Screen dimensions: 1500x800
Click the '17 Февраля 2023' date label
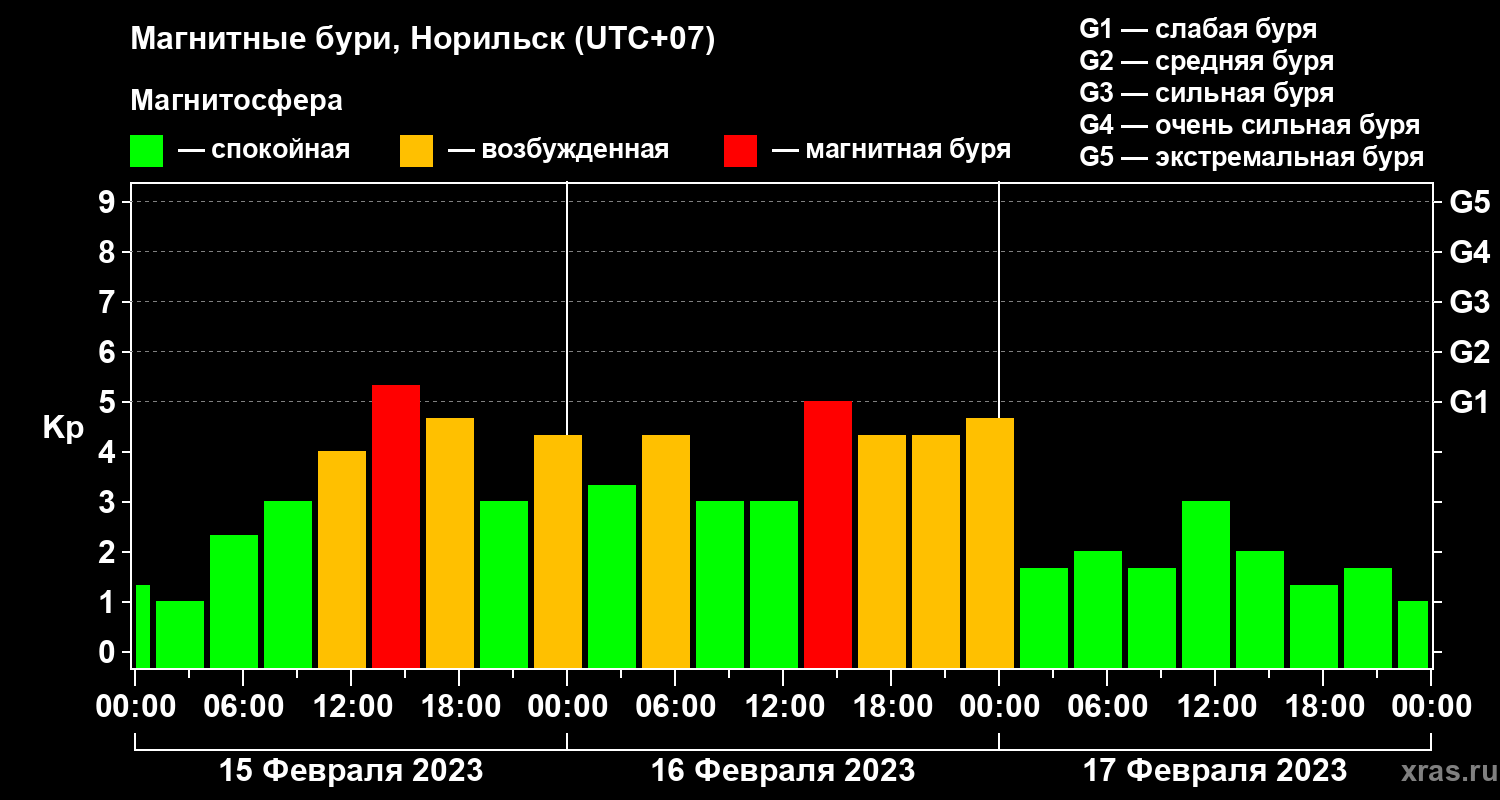click(1215, 771)
